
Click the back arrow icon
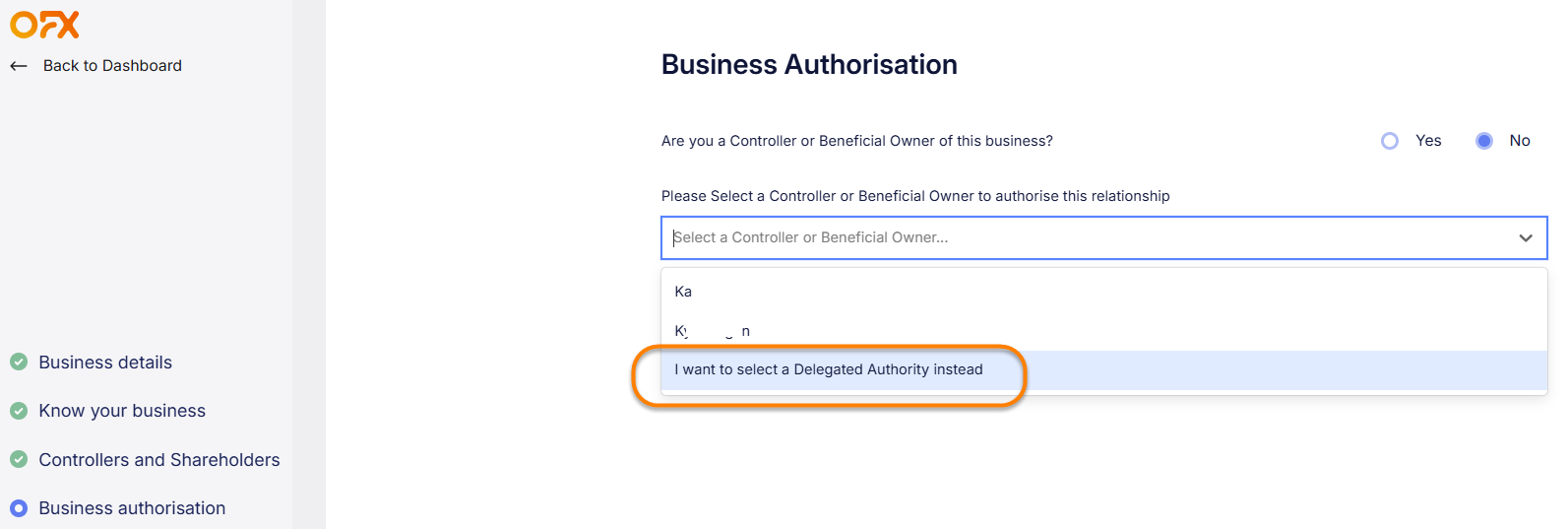[18, 66]
